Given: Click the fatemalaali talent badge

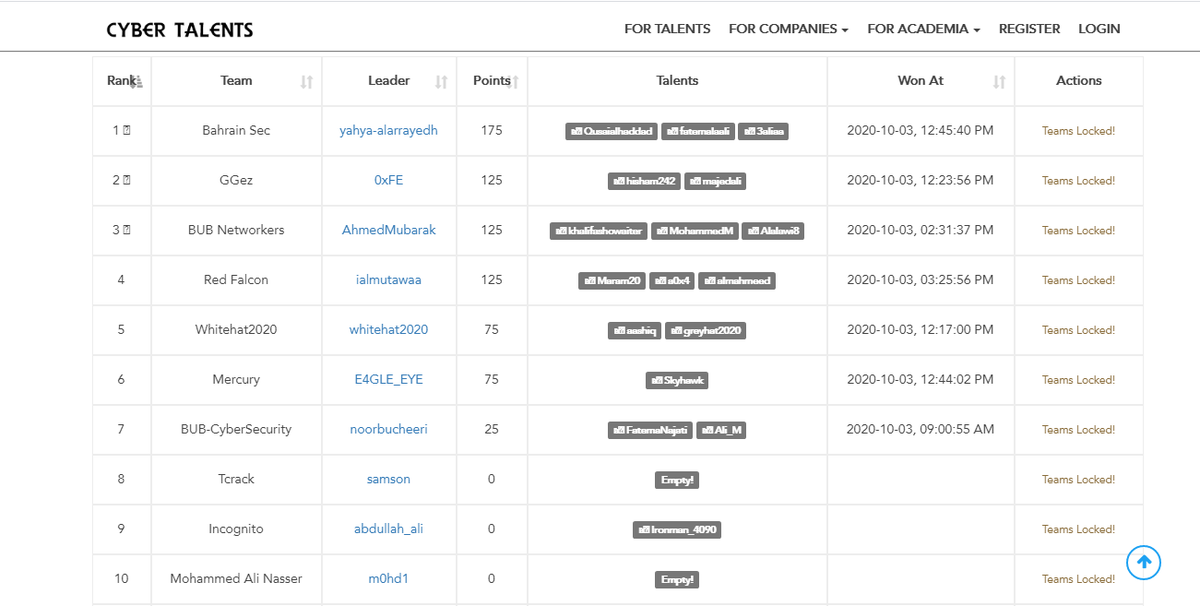Looking at the screenshot, I should (x=699, y=131).
